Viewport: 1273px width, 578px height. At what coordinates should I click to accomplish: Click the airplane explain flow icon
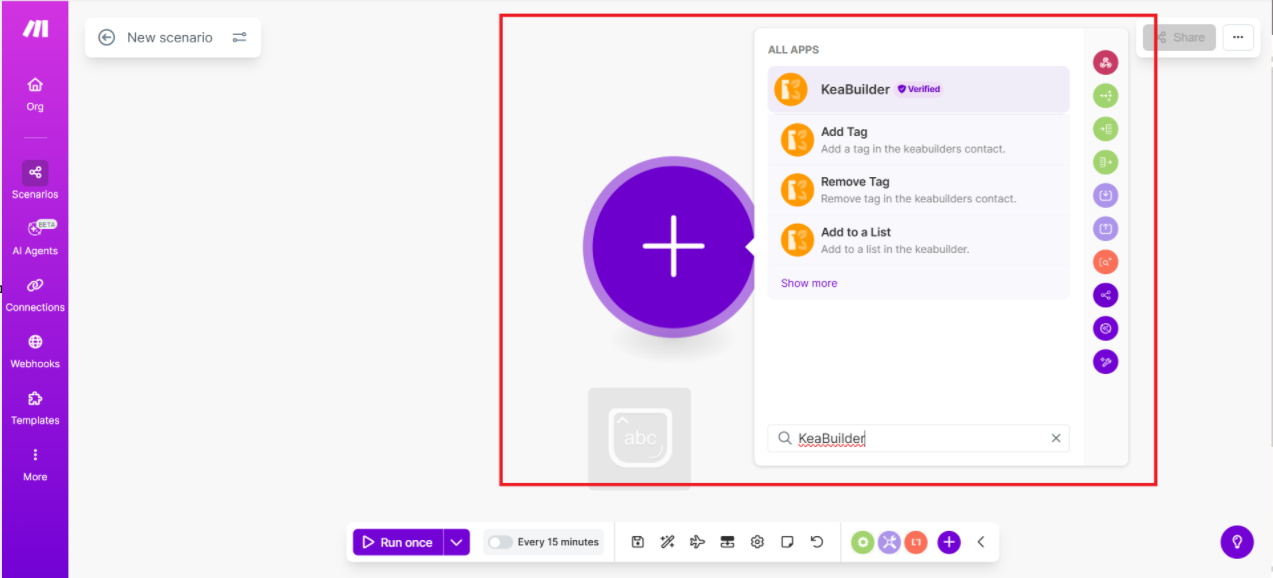697,542
